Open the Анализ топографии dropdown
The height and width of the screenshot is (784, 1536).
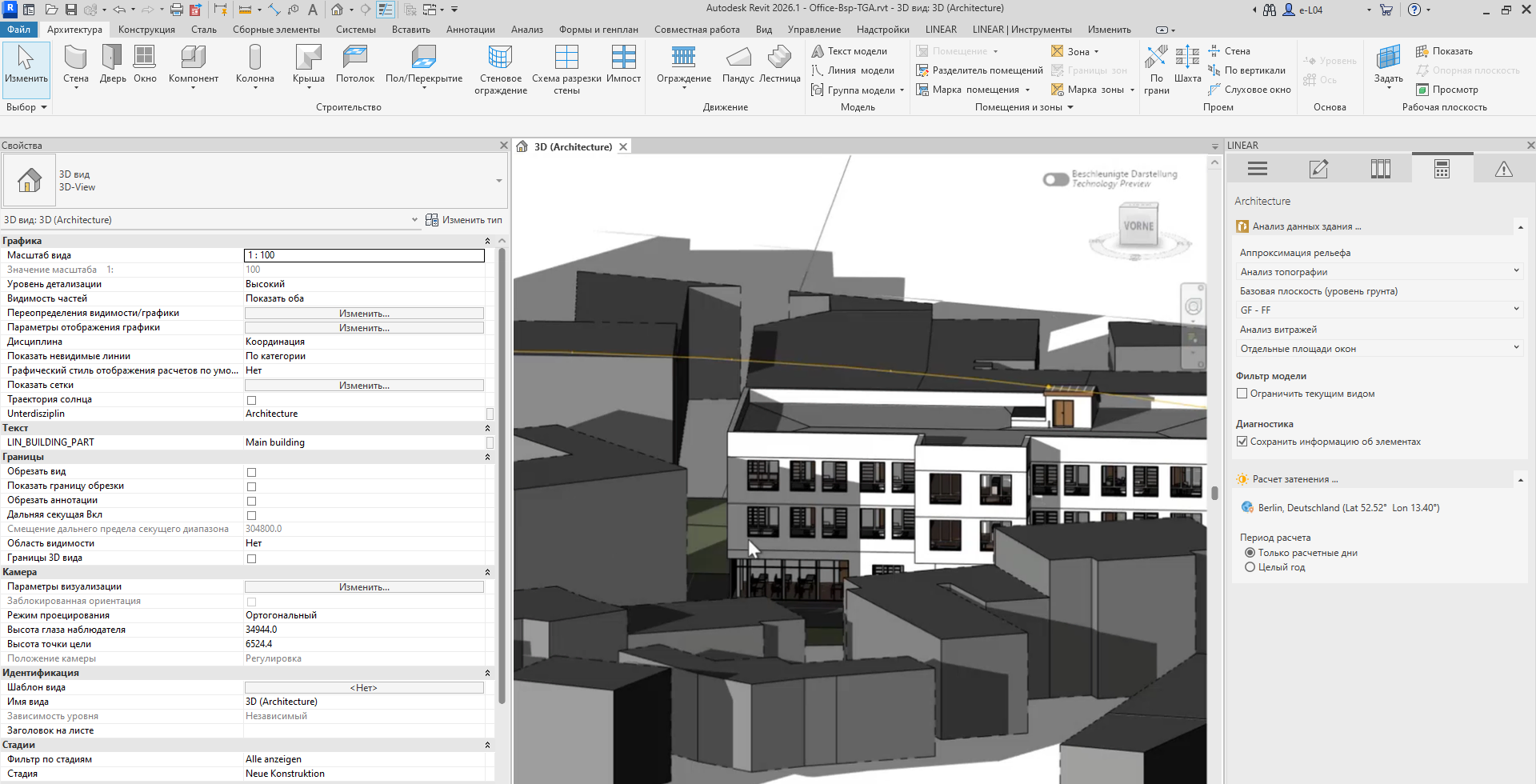point(1378,272)
